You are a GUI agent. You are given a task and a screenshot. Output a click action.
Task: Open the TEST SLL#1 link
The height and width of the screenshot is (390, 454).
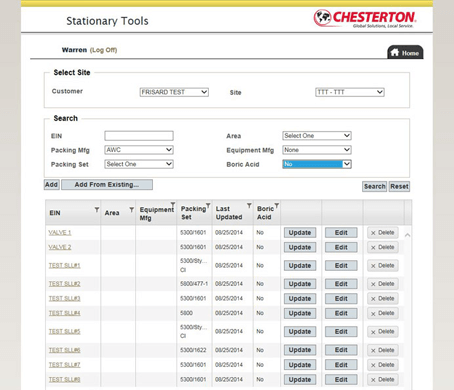[x=64, y=266]
